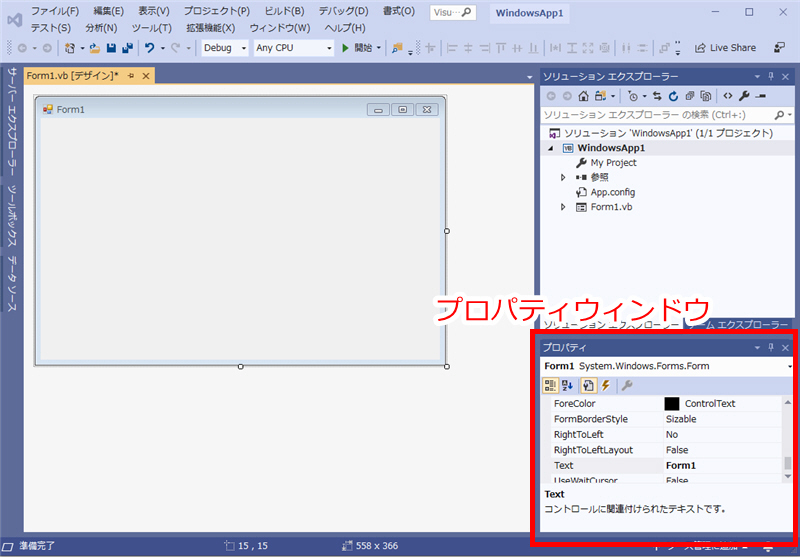Expand the Form1.vb tree node
The width and height of the screenshot is (800, 557).
coord(564,207)
